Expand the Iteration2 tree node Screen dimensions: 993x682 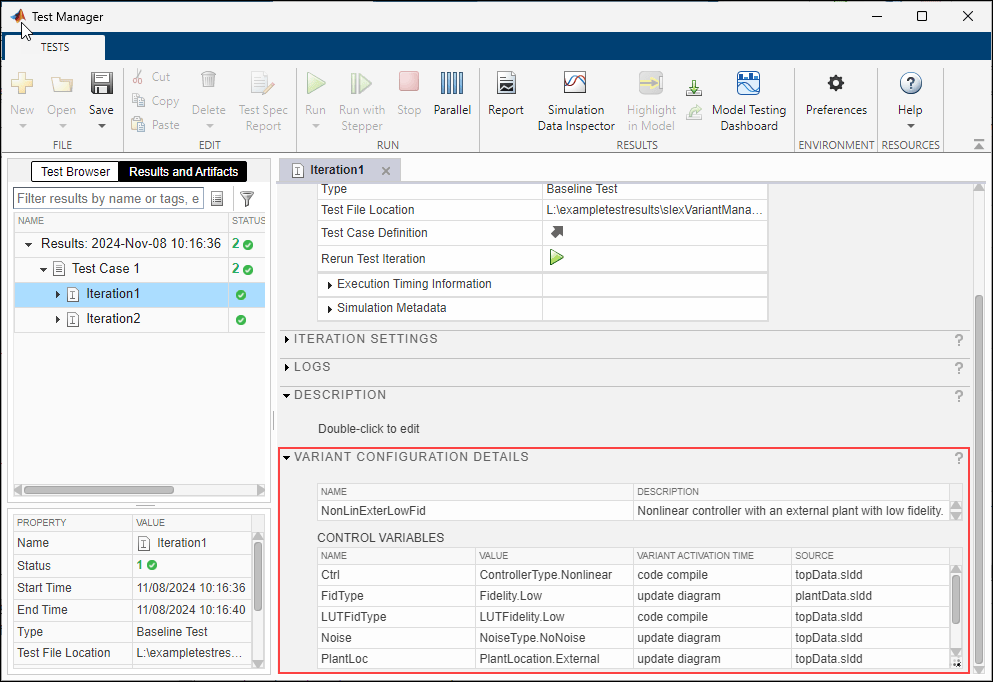[x=58, y=319]
